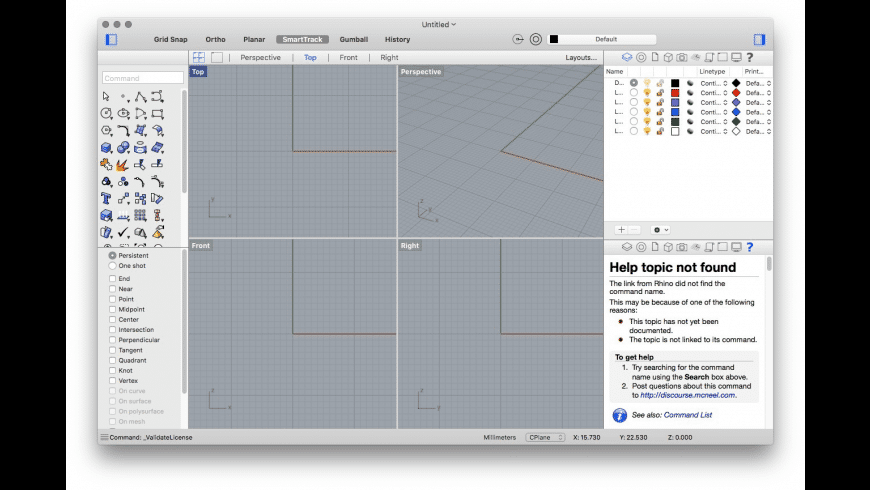Viewport: 870px width, 490px height.
Task: Click the camera icon in the inspector toolbar
Action: pos(681,57)
